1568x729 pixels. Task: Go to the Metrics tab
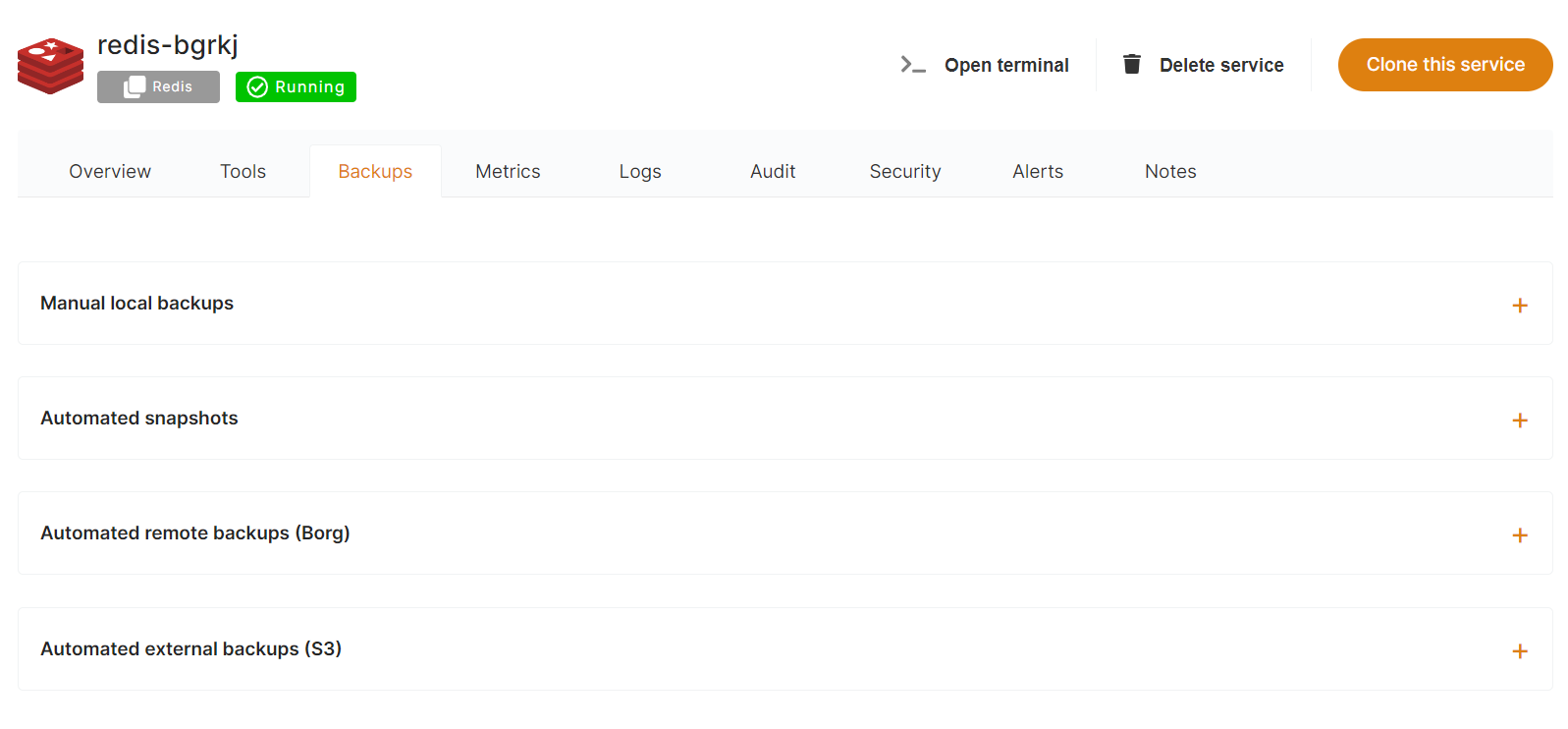tap(508, 171)
